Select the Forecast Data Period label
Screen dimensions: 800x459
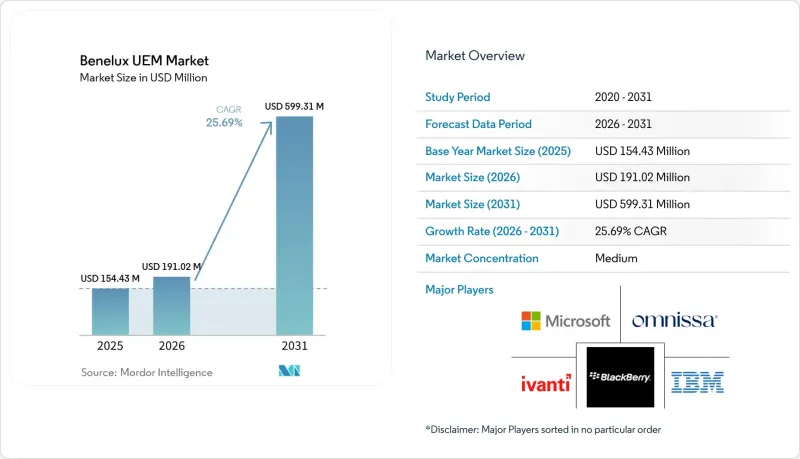coord(478,124)
